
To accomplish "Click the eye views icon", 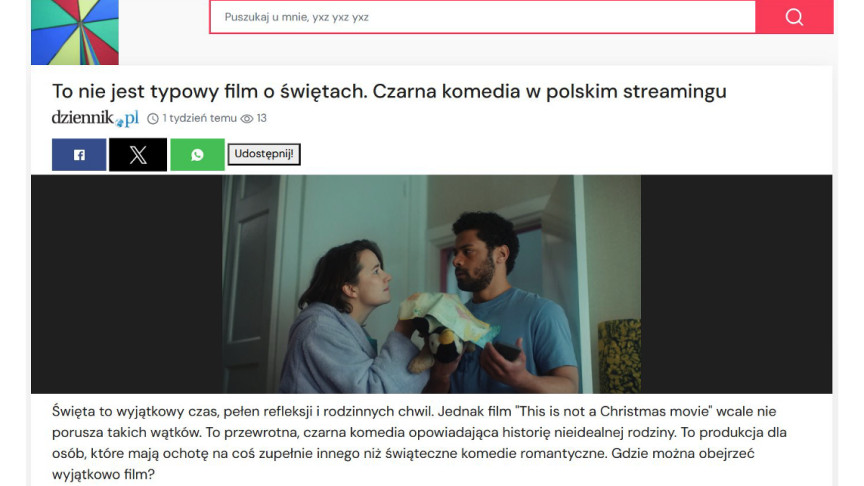I will point(247,118).
